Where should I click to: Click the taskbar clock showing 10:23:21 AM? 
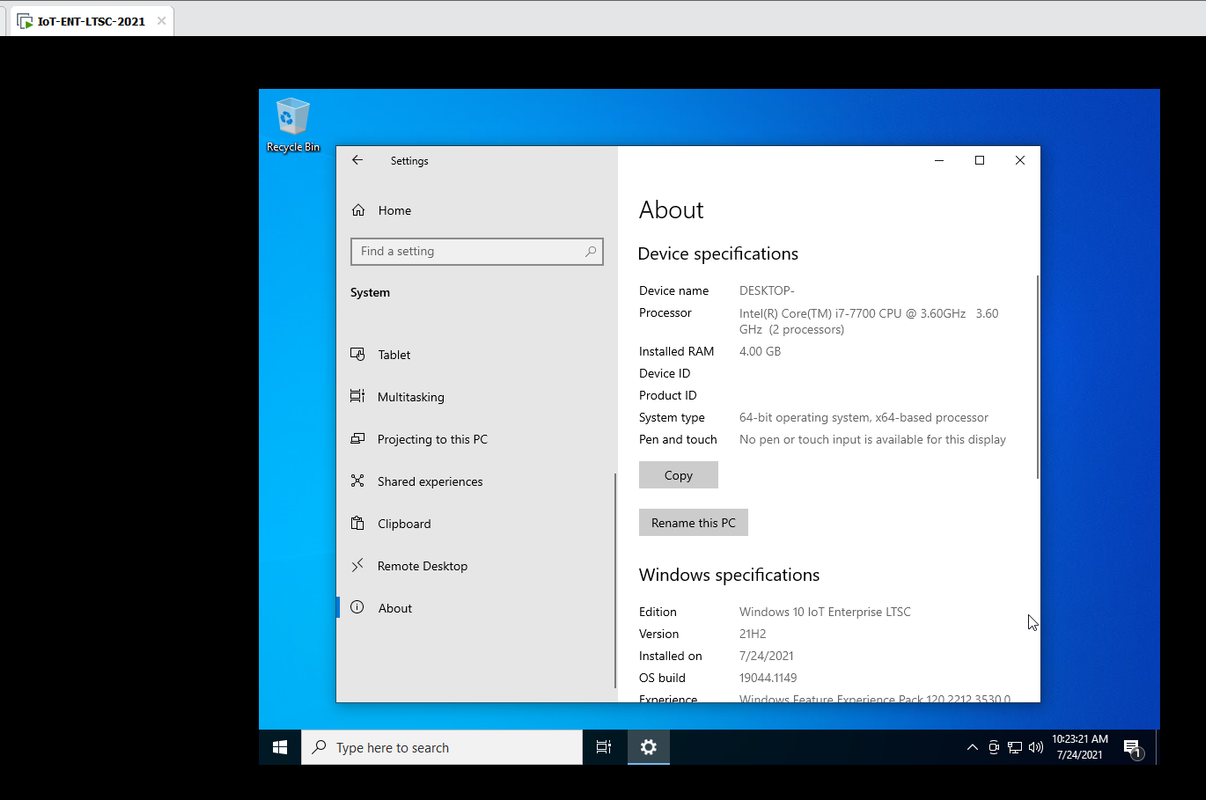click(1079, 747)
